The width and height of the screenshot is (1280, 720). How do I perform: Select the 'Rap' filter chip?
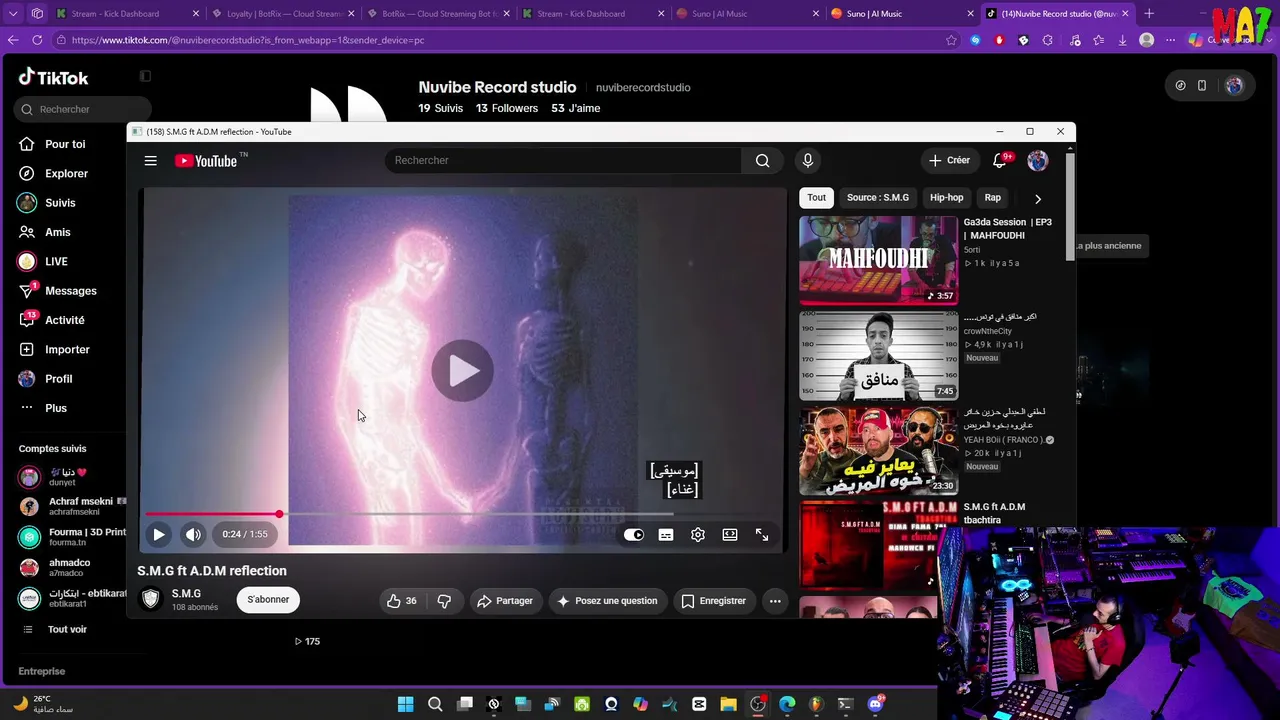(993, 198)
